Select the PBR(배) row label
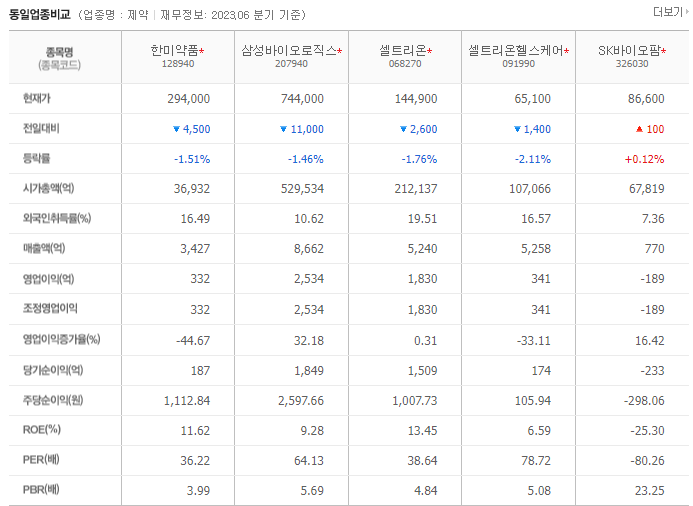693x506 pixels. (41, 490)
